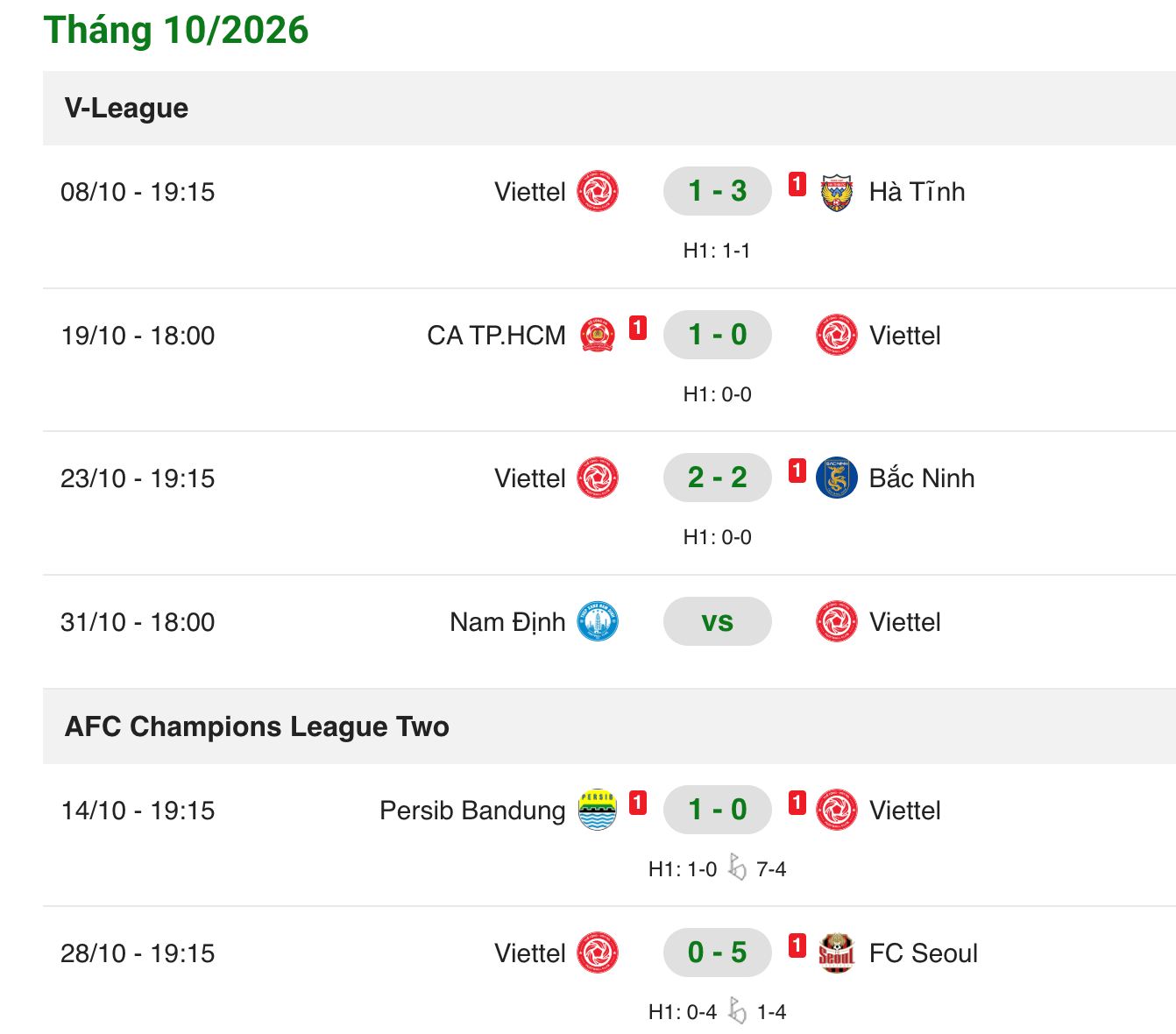Select the AFC Champions League Two header

coord(609,726)
